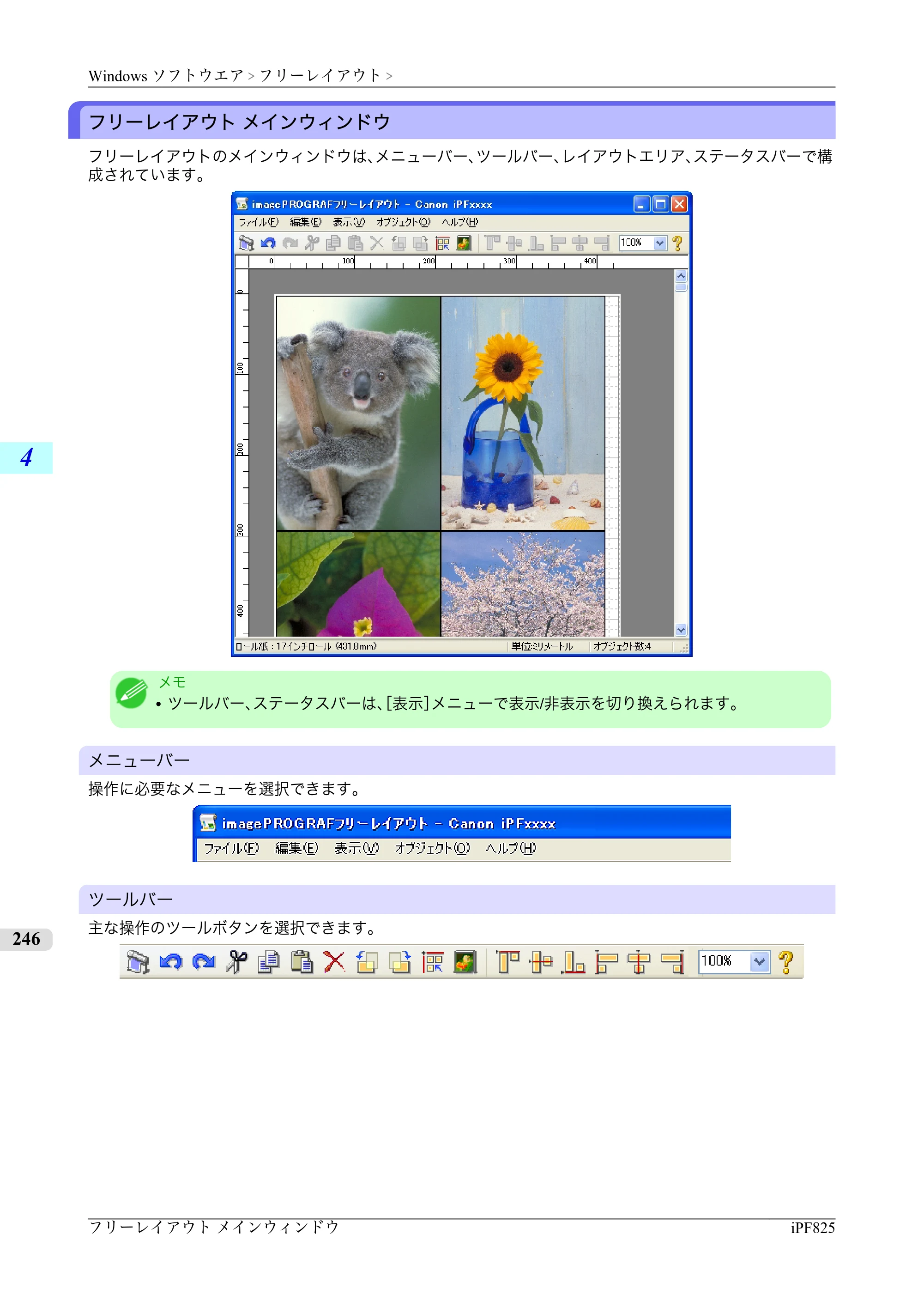Screen dimensions: 924x1307
Task: Click the clipboard paste icon in the enlarged toolbar
Action: (302, 962)
